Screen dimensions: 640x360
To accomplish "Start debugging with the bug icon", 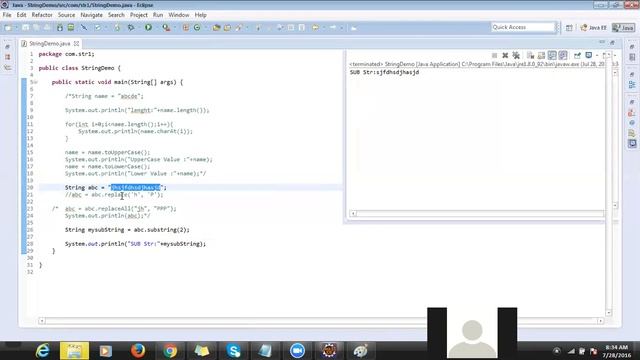I will coord(131,28).
